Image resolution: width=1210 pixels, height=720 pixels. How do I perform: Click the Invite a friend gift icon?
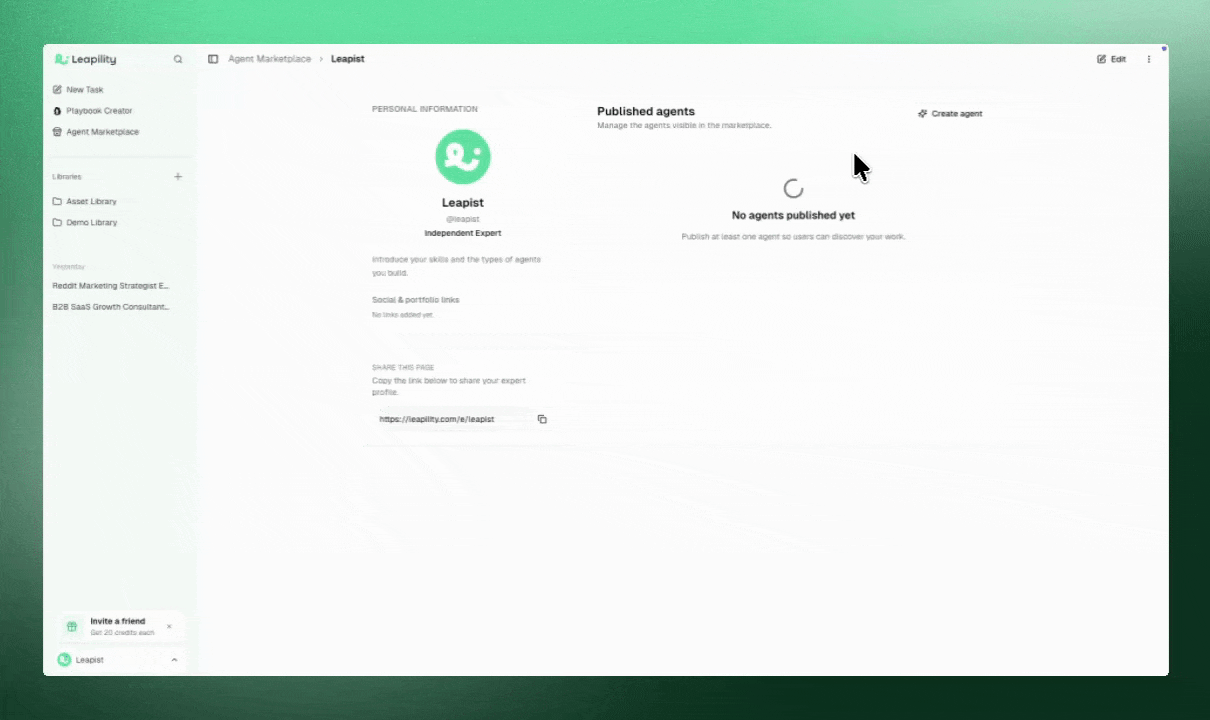tap(72, 627)
